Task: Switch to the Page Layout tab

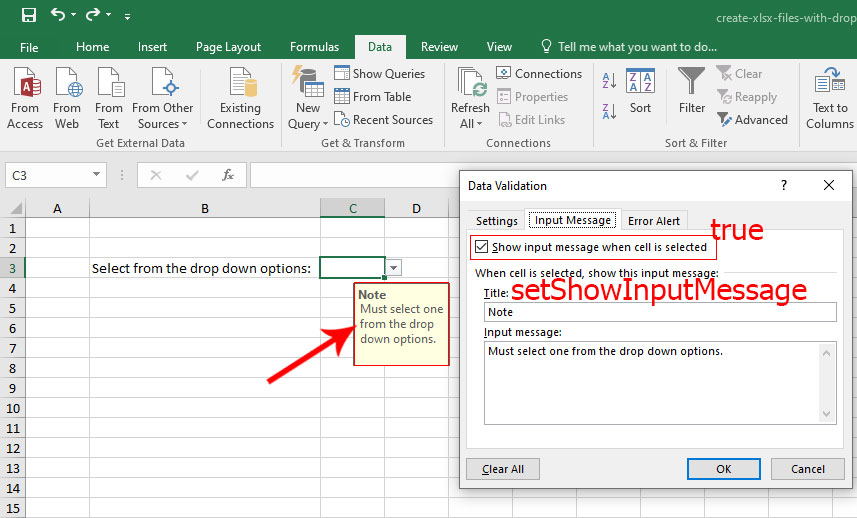Action: coord(228,47)
